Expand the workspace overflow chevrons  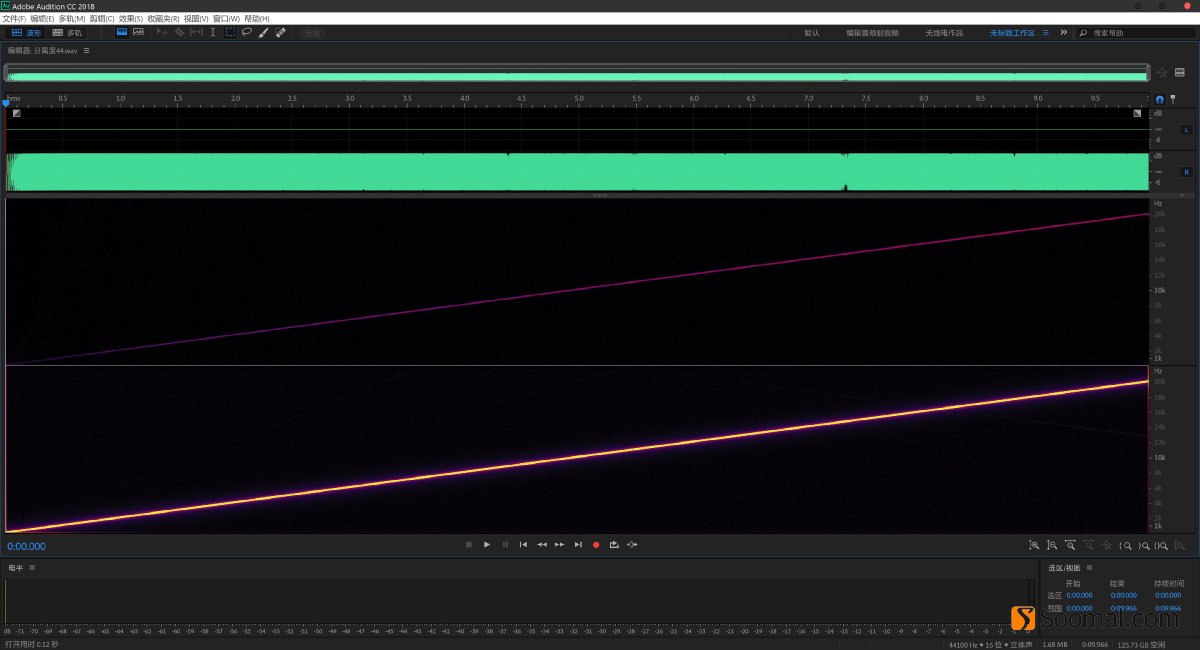click(1062, 32)
